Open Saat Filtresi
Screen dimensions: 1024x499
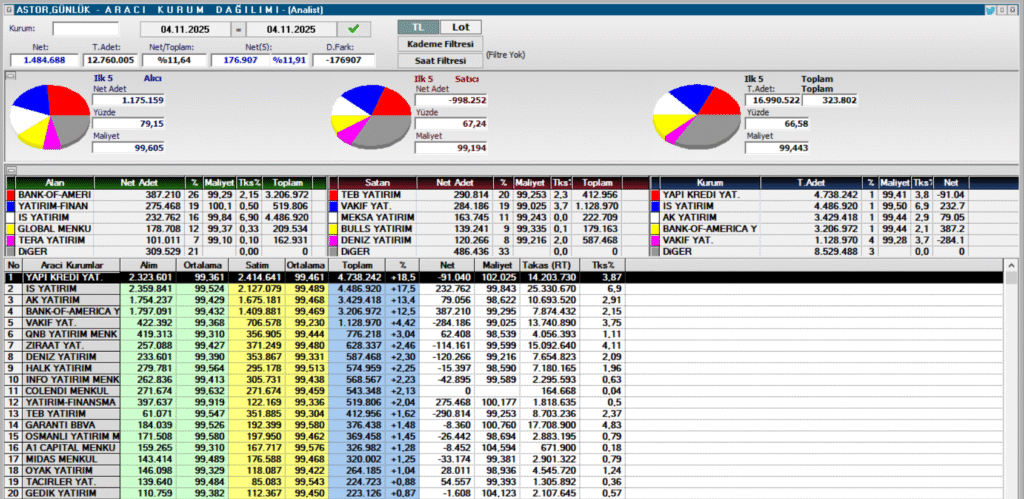[x=439, y=60]
